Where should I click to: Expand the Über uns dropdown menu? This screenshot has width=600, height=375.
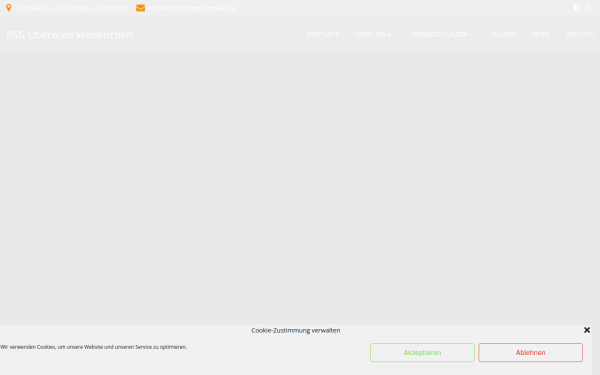(373, 34)
